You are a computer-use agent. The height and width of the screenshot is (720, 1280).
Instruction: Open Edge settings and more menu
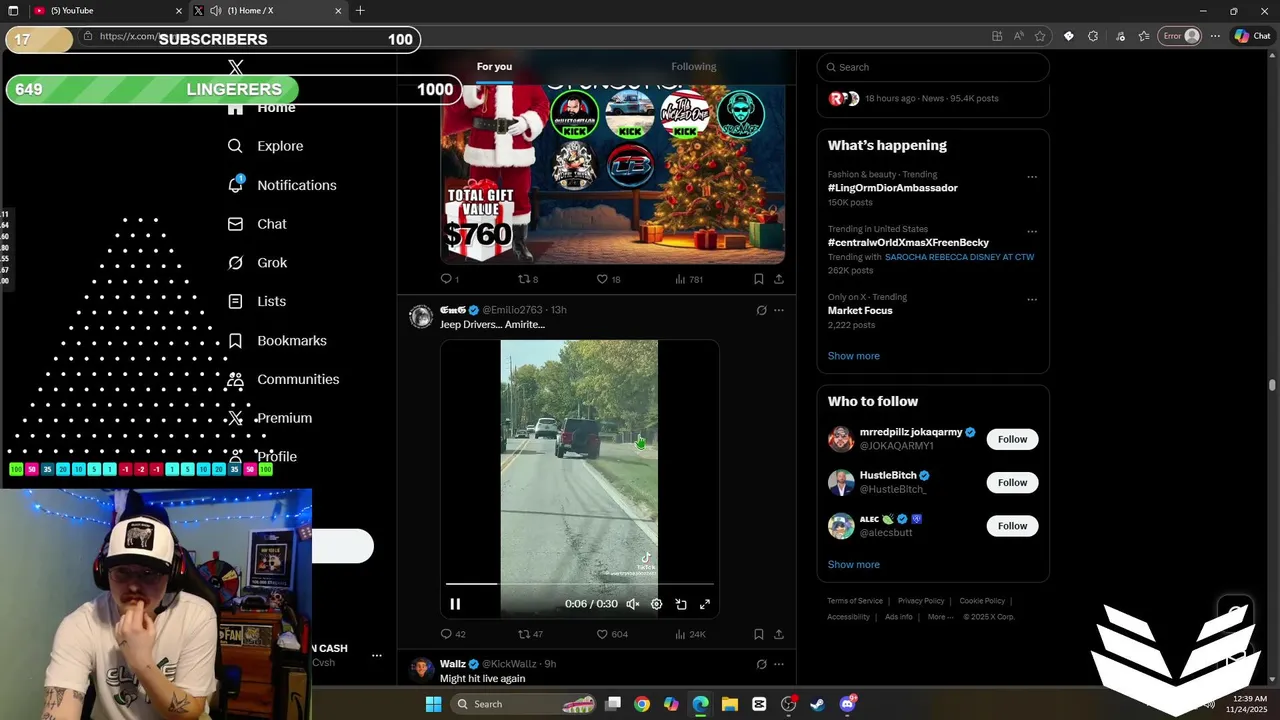(1215, 36)
